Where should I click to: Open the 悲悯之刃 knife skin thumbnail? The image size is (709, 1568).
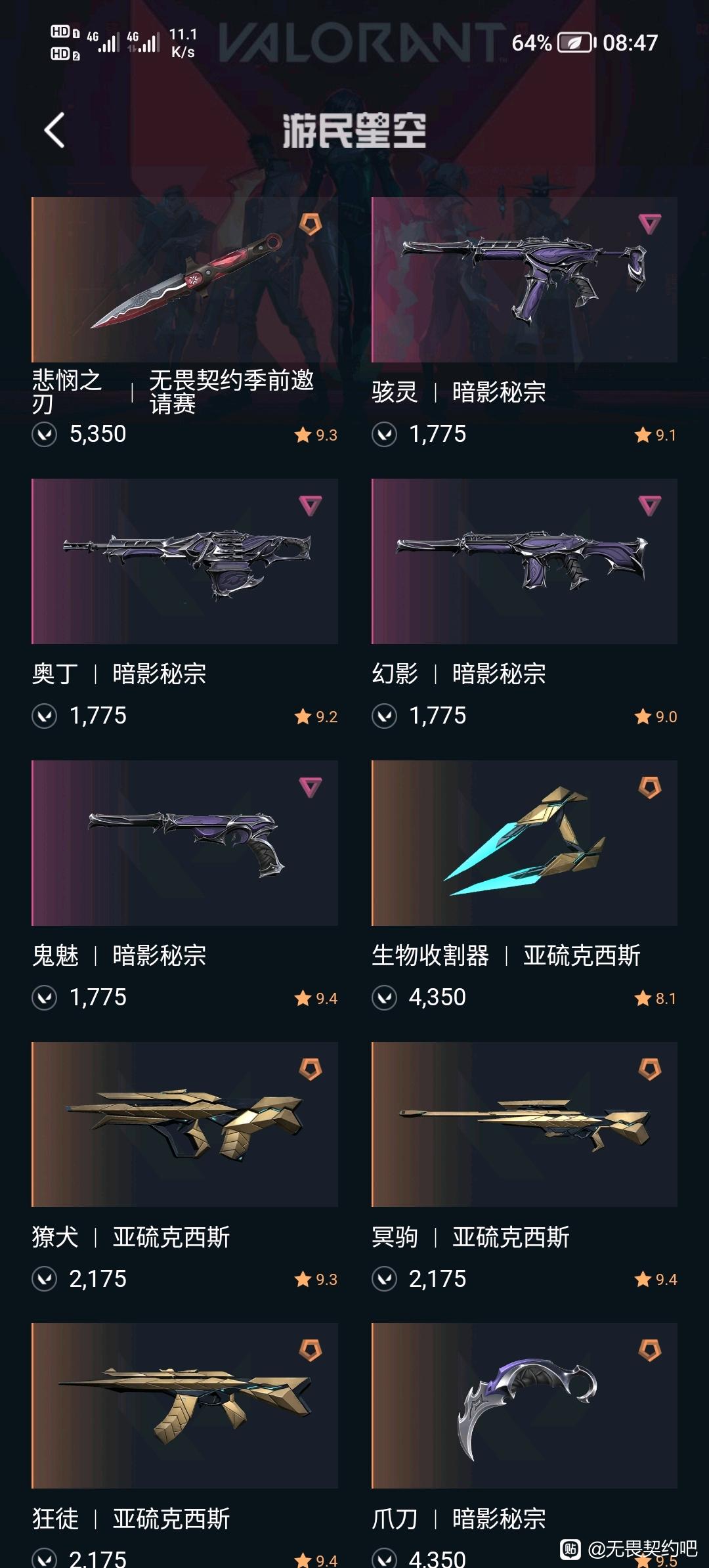point(184,280)
